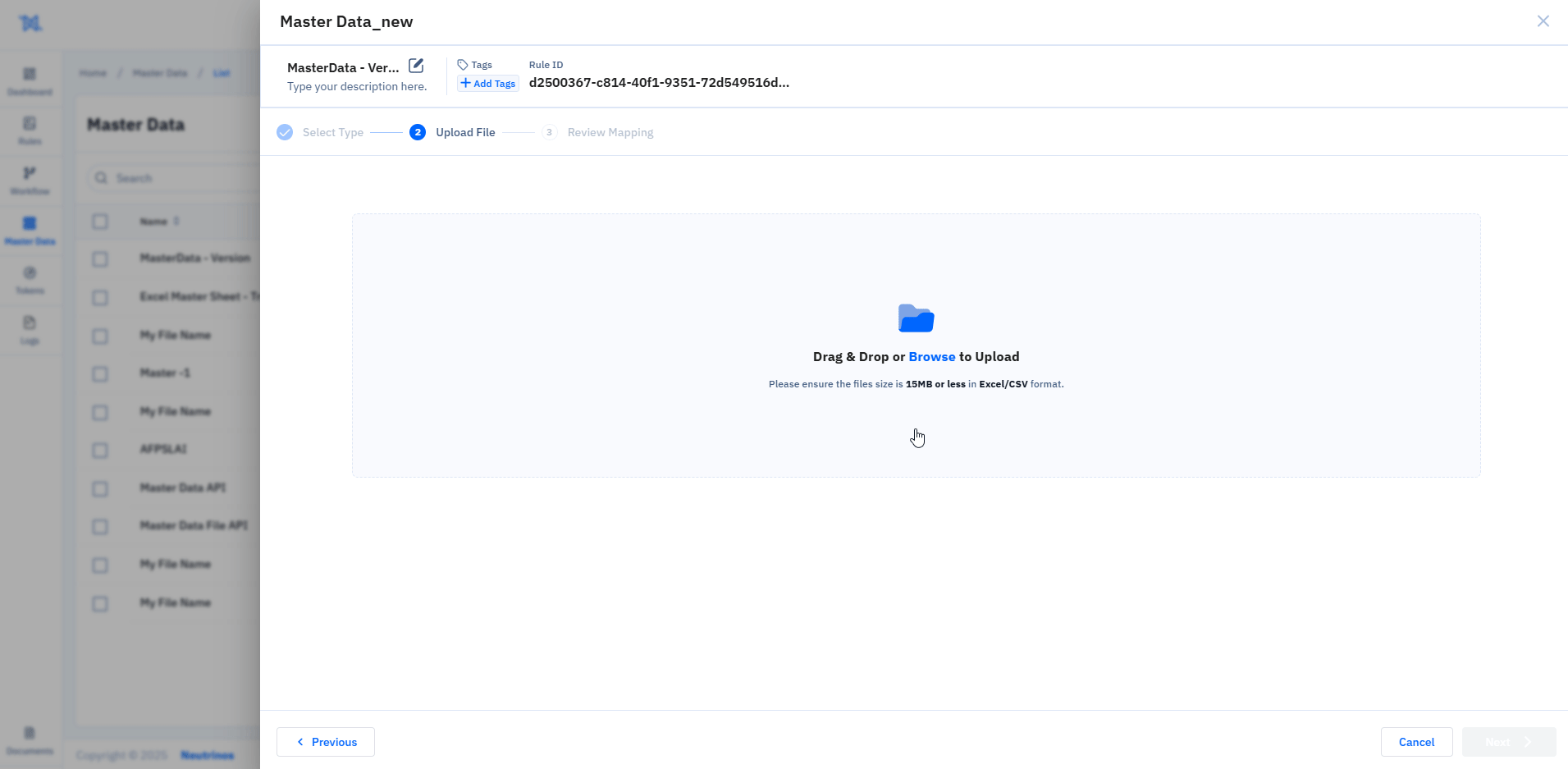Screen dimensions: 1568x769
Task: Click the Home breadcrumb link
Action: tap(93, 73)
